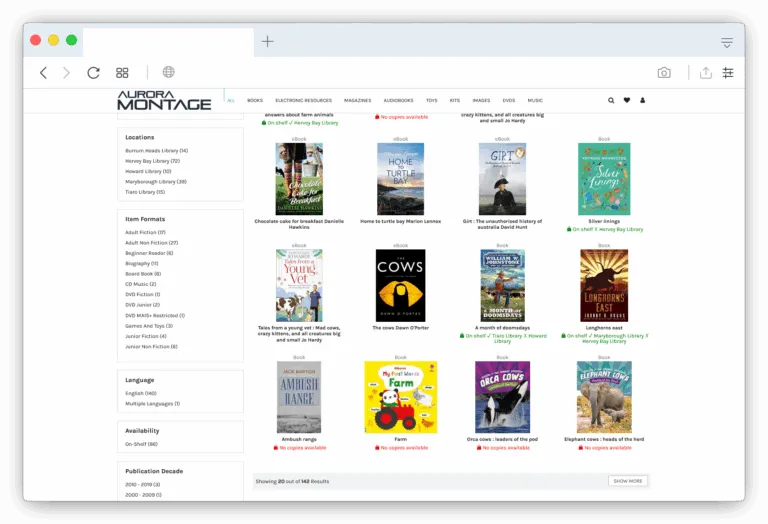768x524 pixels.
Task: Filter by Junior Fiction format
Action: coord(146,336)
